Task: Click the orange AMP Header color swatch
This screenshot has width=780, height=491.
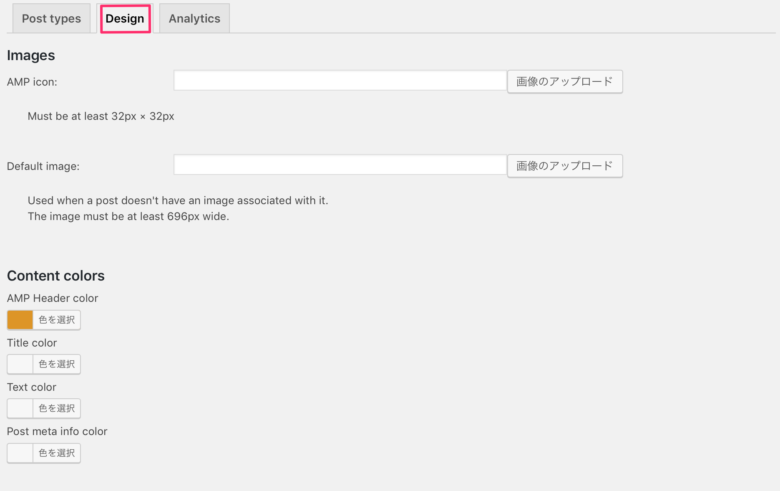Action: tap(20, 320)
